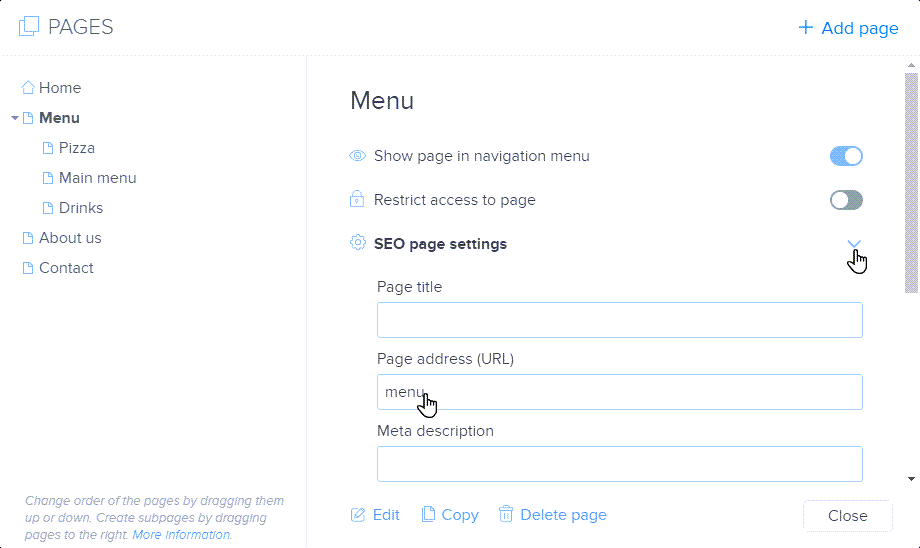Image resolution: width=920 pixels, height=548 pixels.
Task: Open the Pizza subpage
Action: coord(77,148)
